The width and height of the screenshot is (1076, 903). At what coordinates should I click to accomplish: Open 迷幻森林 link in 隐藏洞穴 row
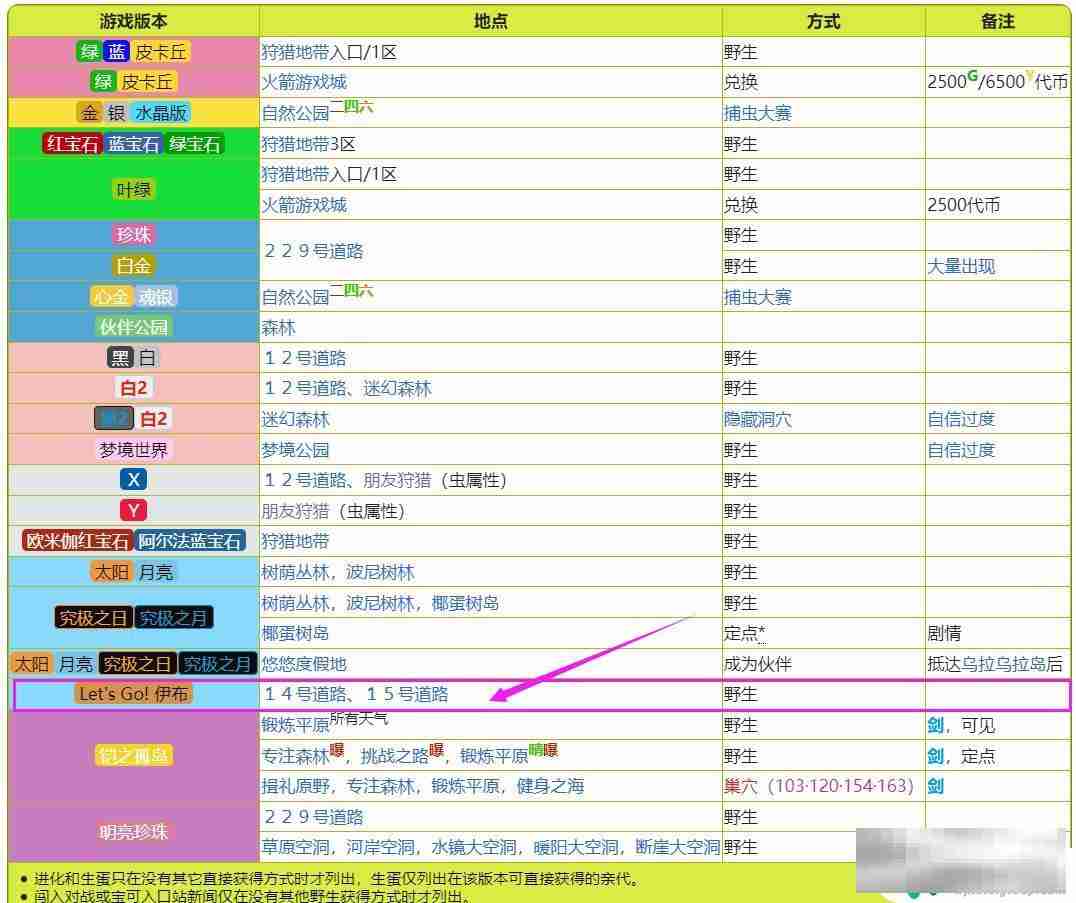[295, 419]
